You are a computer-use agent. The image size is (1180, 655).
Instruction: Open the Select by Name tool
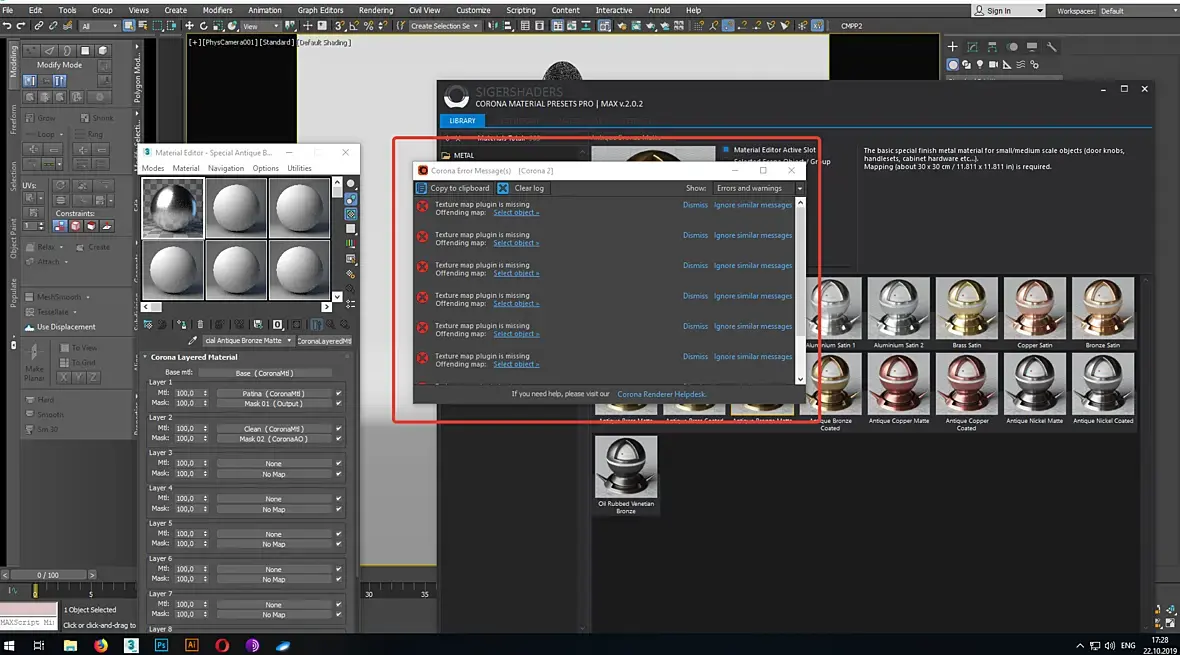tap(142, 26)
